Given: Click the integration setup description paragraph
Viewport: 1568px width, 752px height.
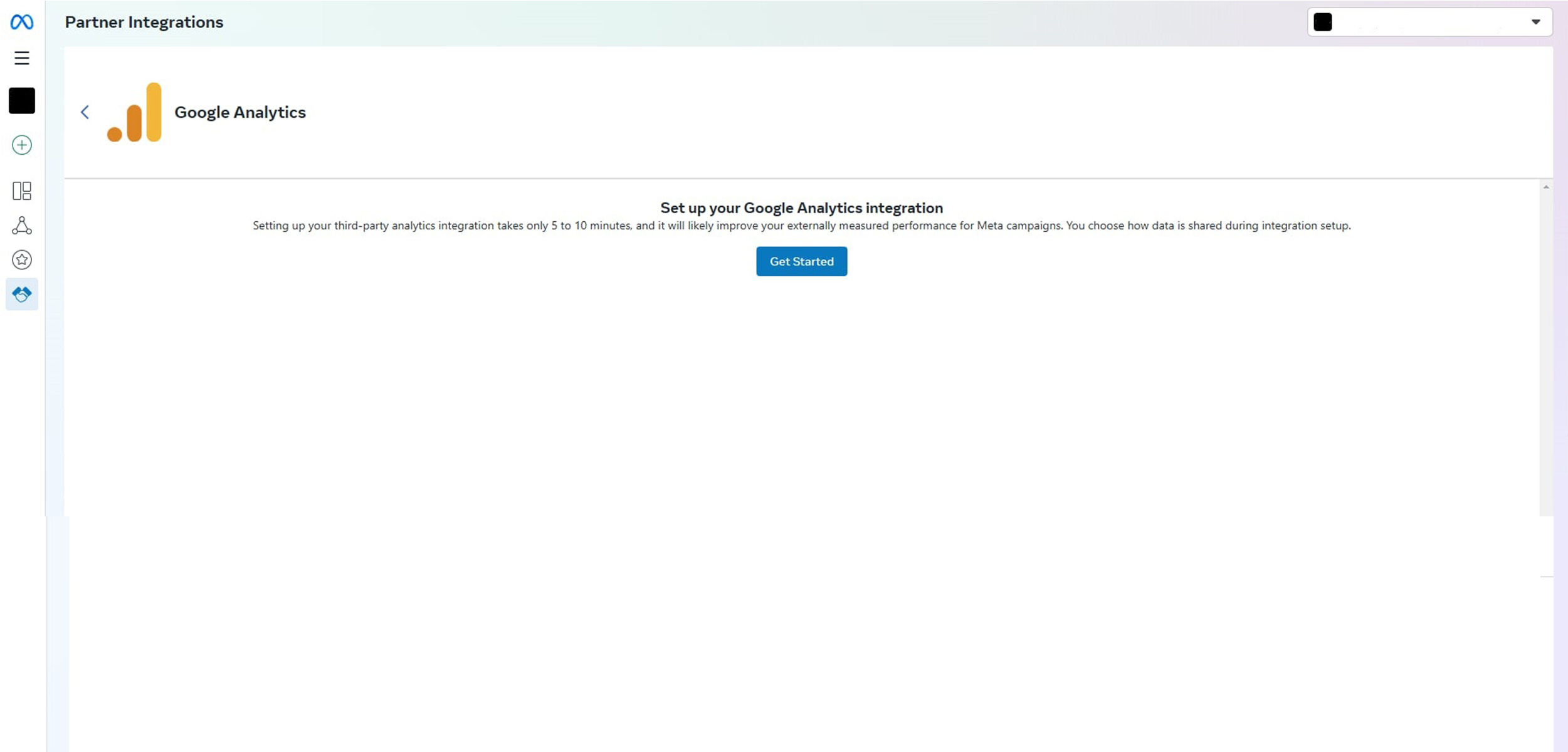Looking at the screenshot, I should [x=801, y=226].
